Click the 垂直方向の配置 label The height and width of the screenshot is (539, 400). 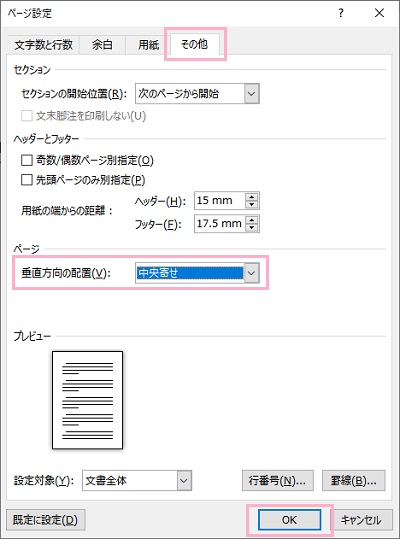66,273
